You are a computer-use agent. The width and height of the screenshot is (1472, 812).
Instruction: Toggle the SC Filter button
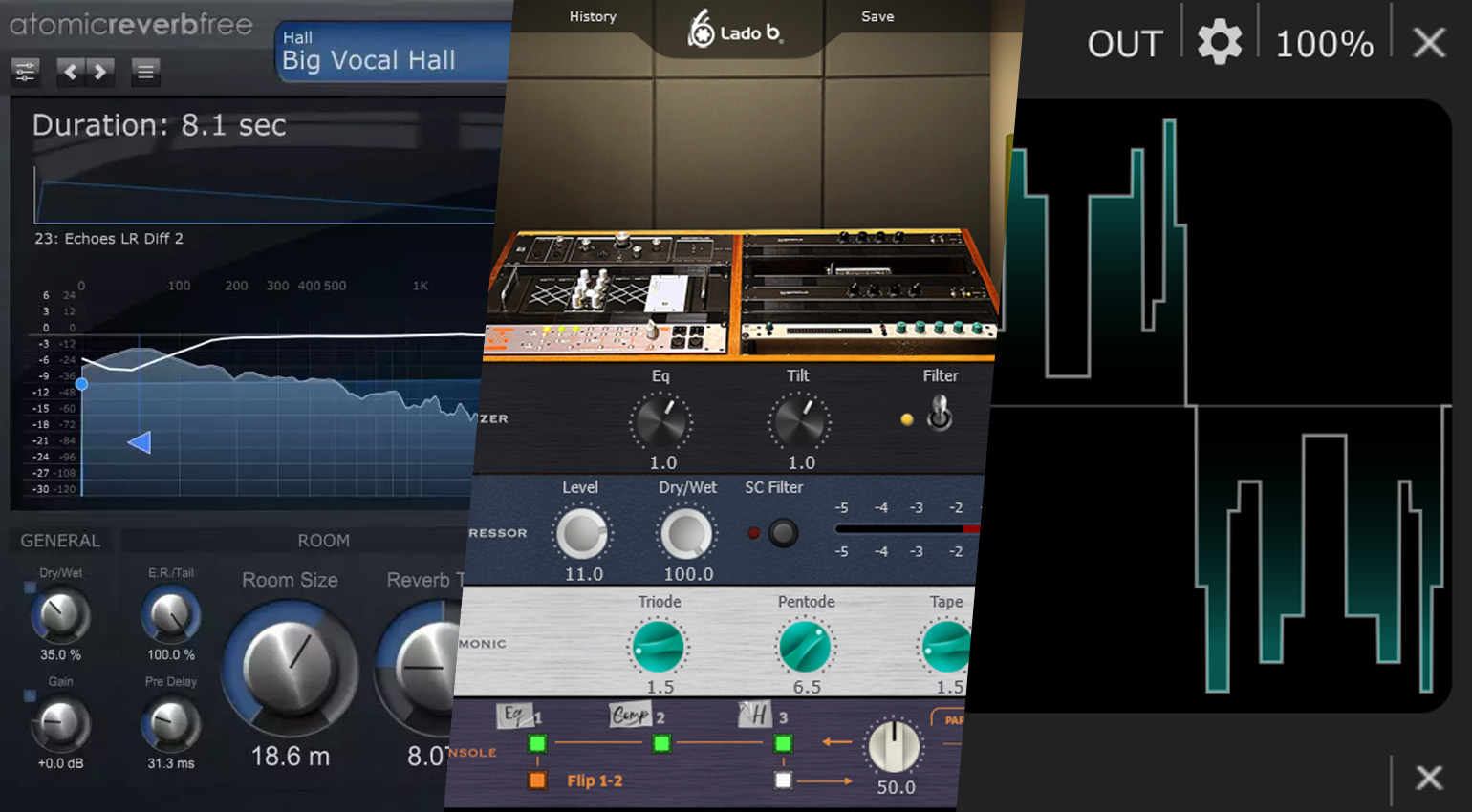pos(783,532)
